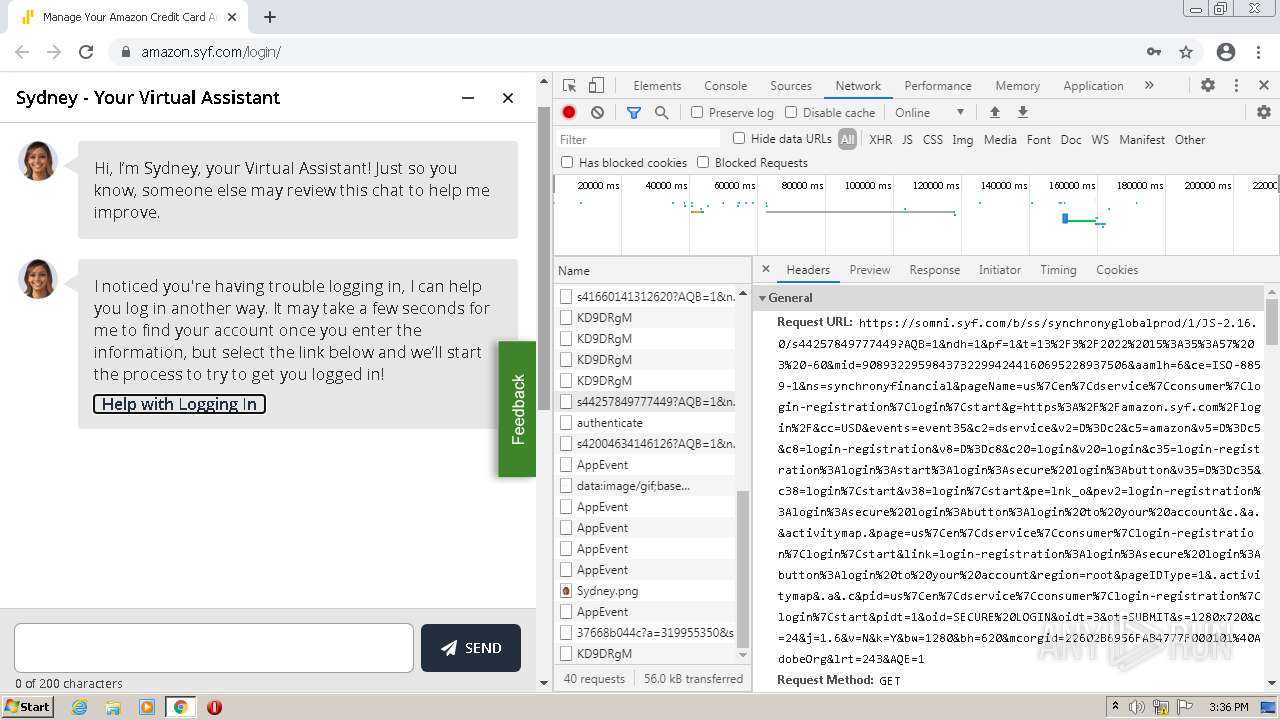Viewport: 1280px width, 720px height.
Task: Toggle the device toolbar icon
Action: [596, 86]
